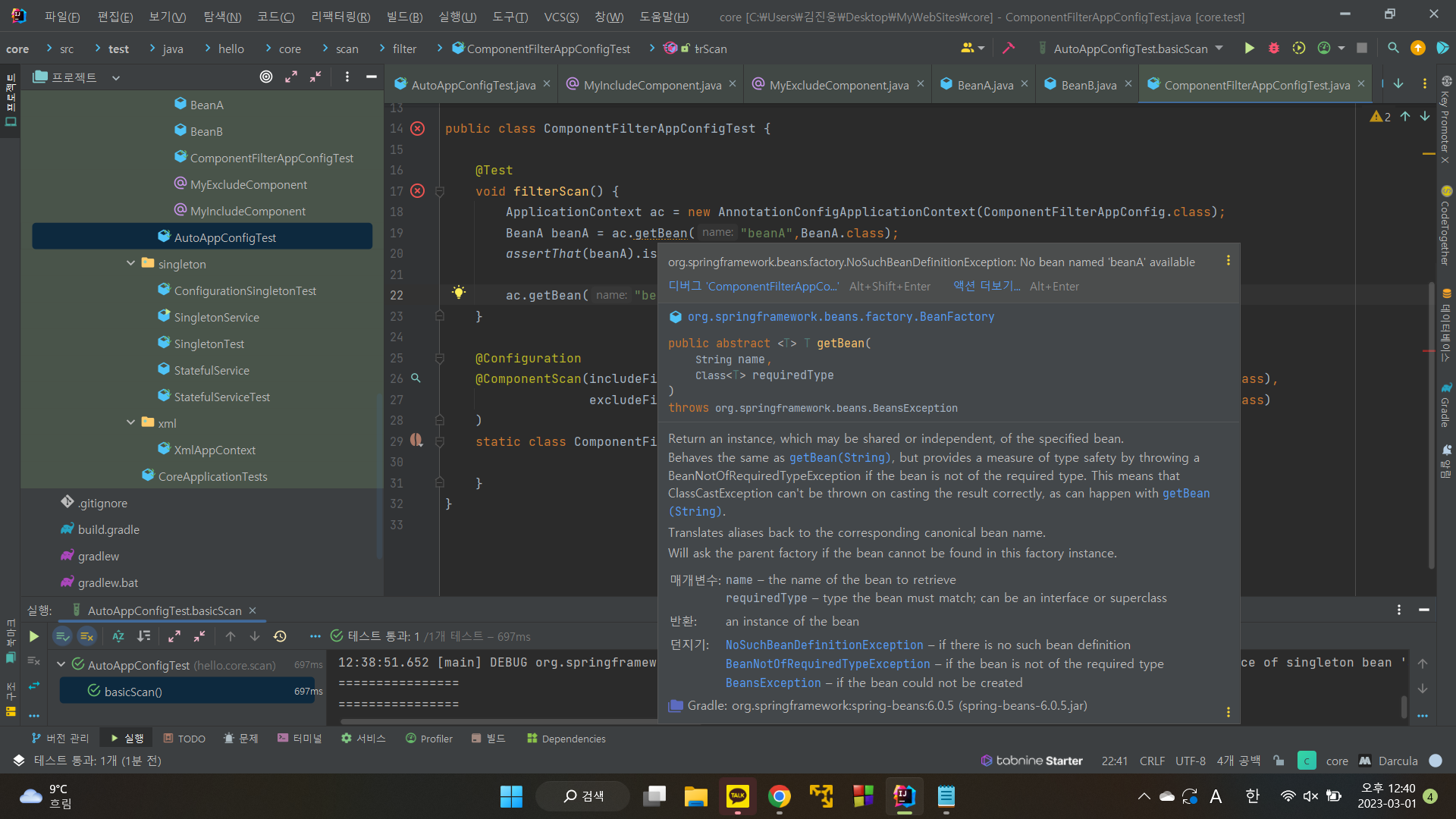The height and width of the screenshot is (819, 1456).
Task: Open the 리팩터링(R) menu
Action: pos(340,17)
